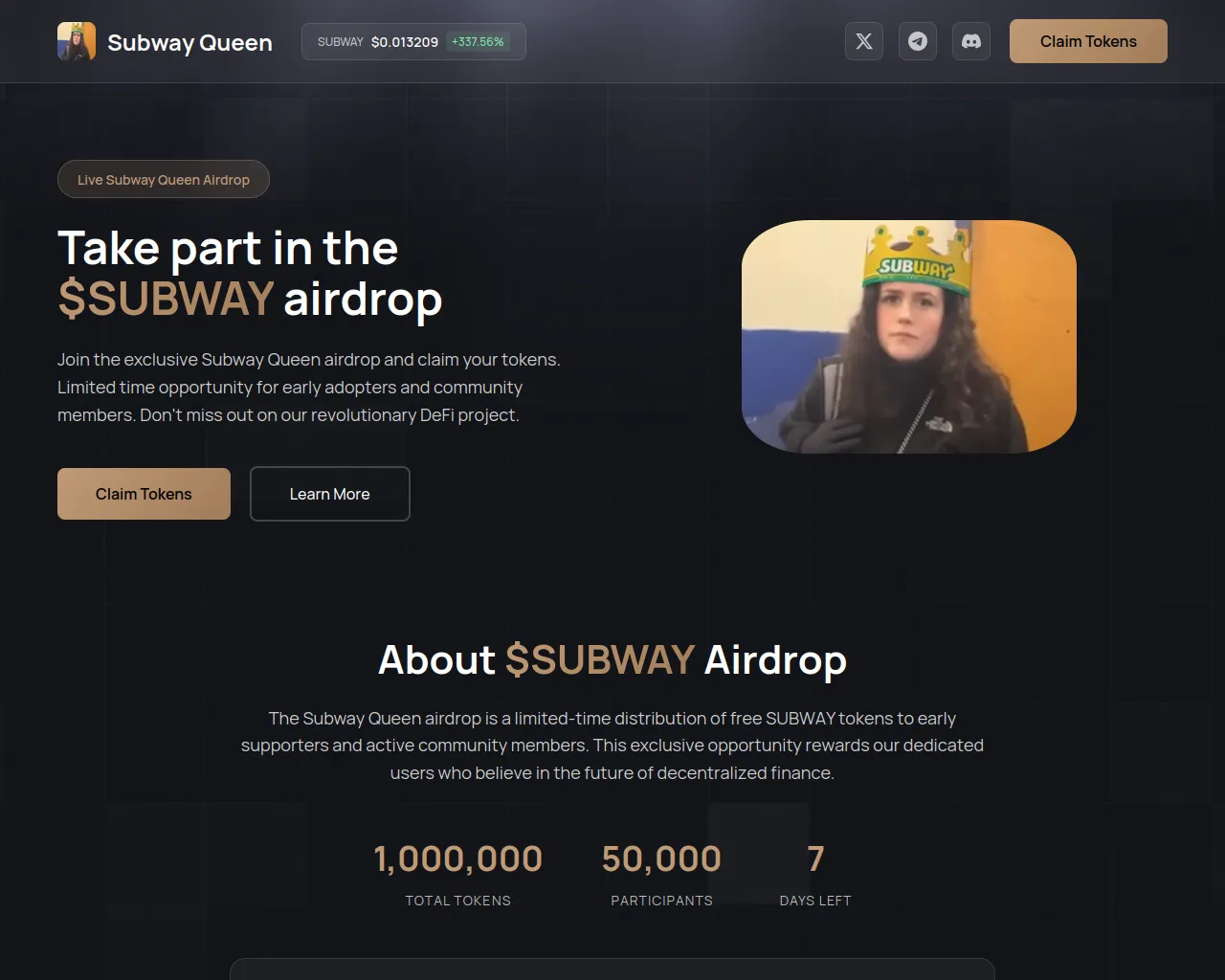Screen dimensions: 1225x980
Task: Click the Subway crown hero image
Action: pyautogui.click(x=909, y=337)
